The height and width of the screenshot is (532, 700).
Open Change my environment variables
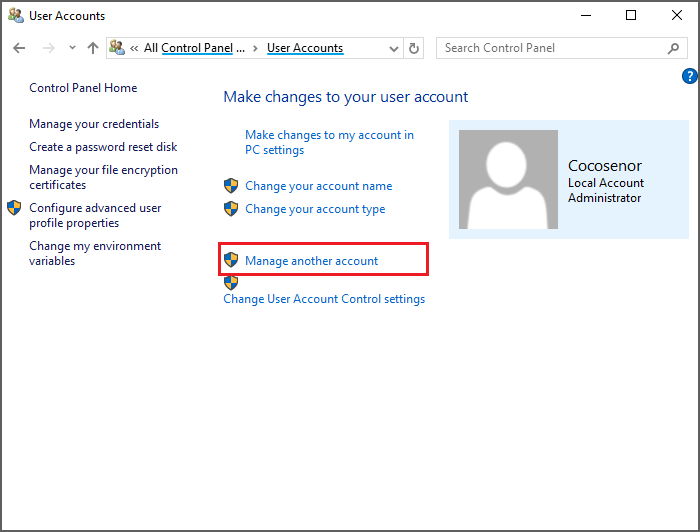(x=95, y=253)
